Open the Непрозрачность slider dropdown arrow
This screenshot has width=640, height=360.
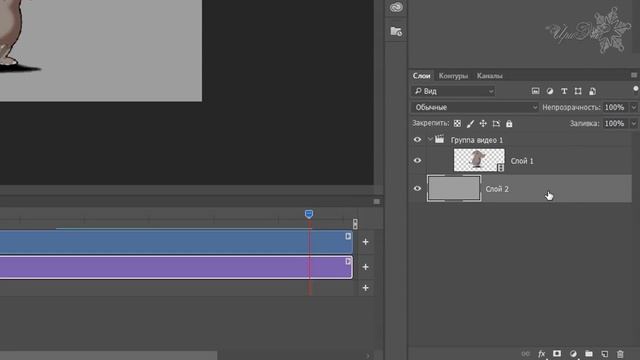point(633,107)
